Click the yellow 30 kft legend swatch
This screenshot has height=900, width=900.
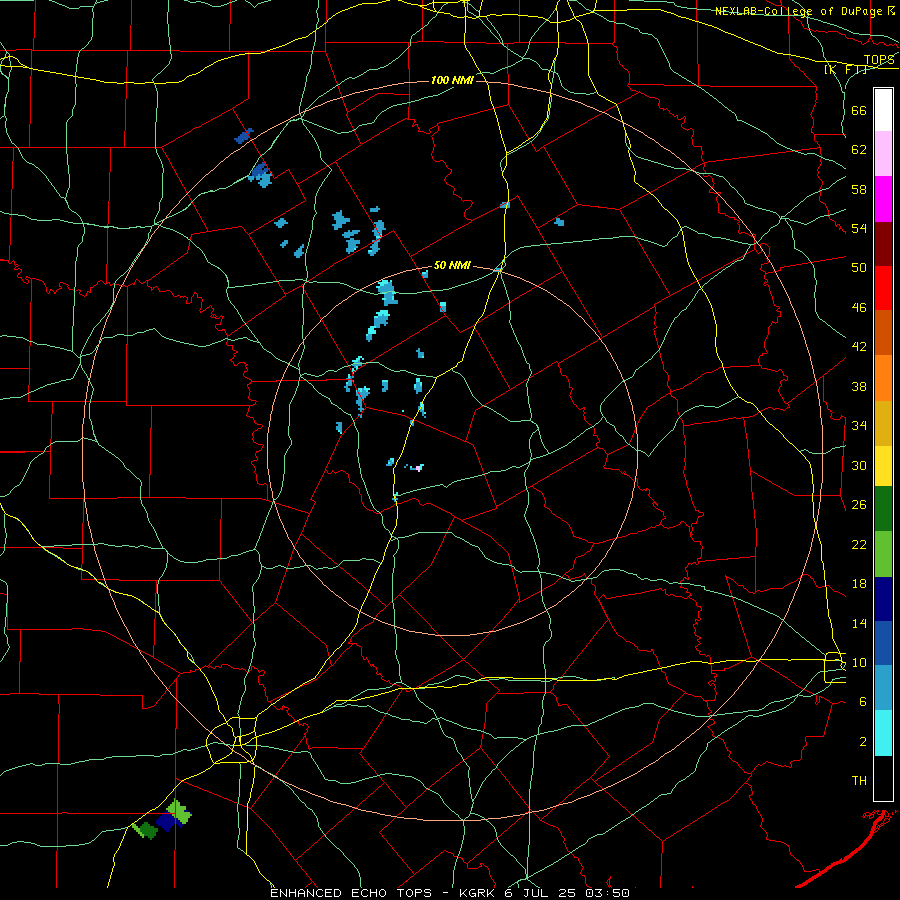883,466
